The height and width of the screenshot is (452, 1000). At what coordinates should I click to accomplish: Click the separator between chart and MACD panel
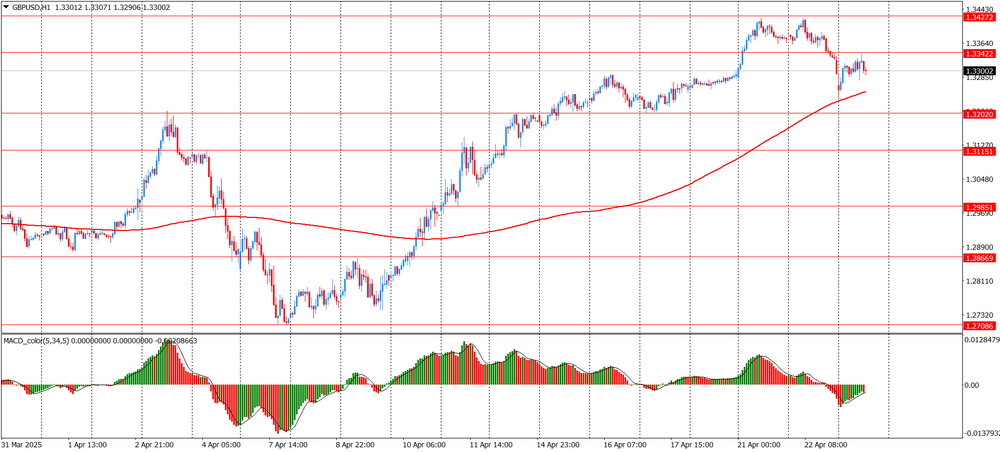[480, 333]
